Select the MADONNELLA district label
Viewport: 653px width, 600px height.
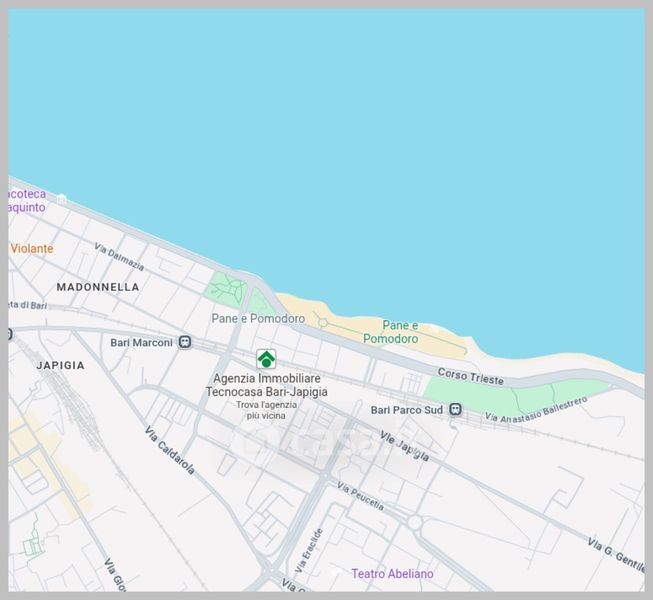(x=98, y=287)
